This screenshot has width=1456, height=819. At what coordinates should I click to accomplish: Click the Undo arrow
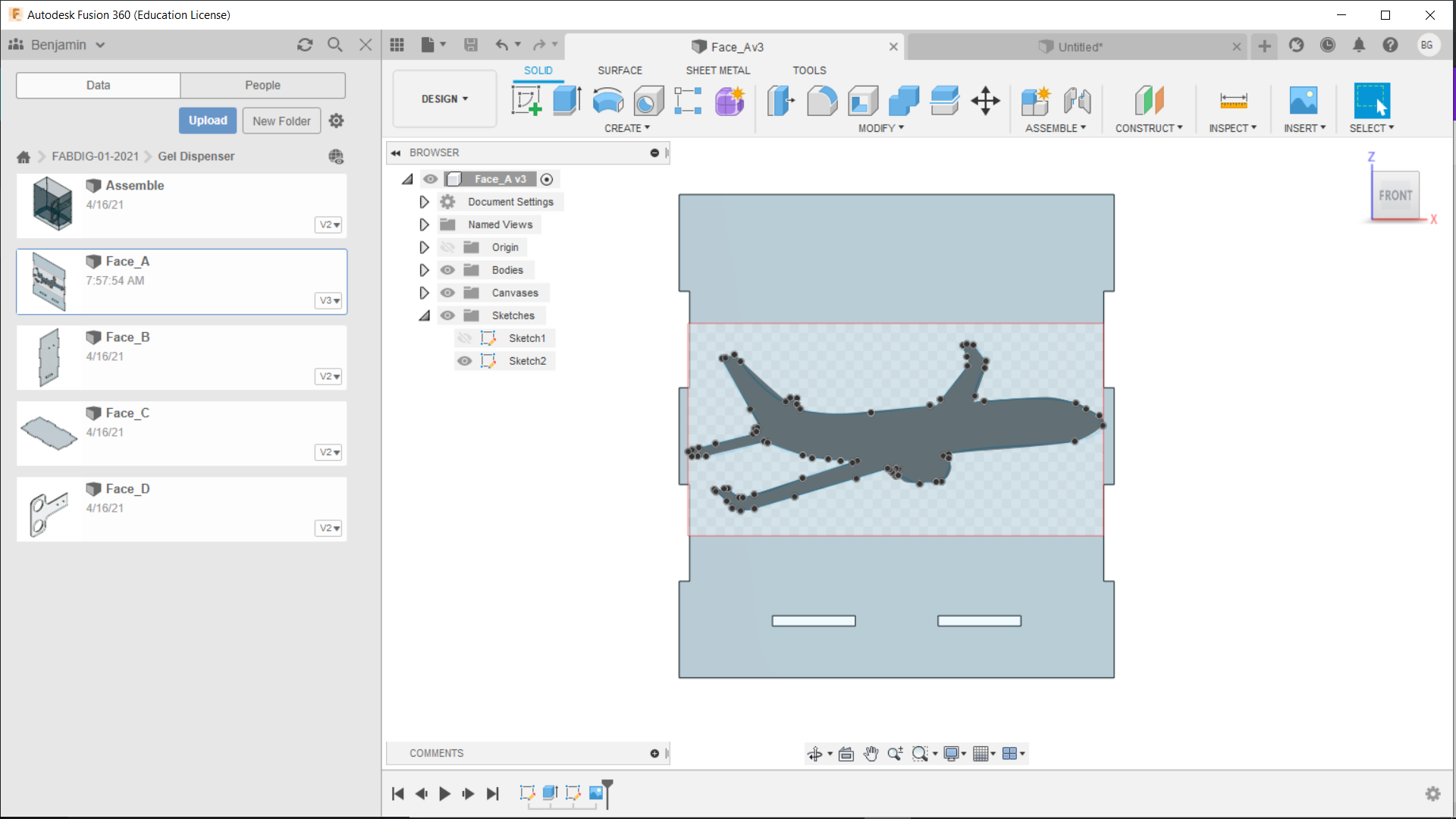(502, 45)
